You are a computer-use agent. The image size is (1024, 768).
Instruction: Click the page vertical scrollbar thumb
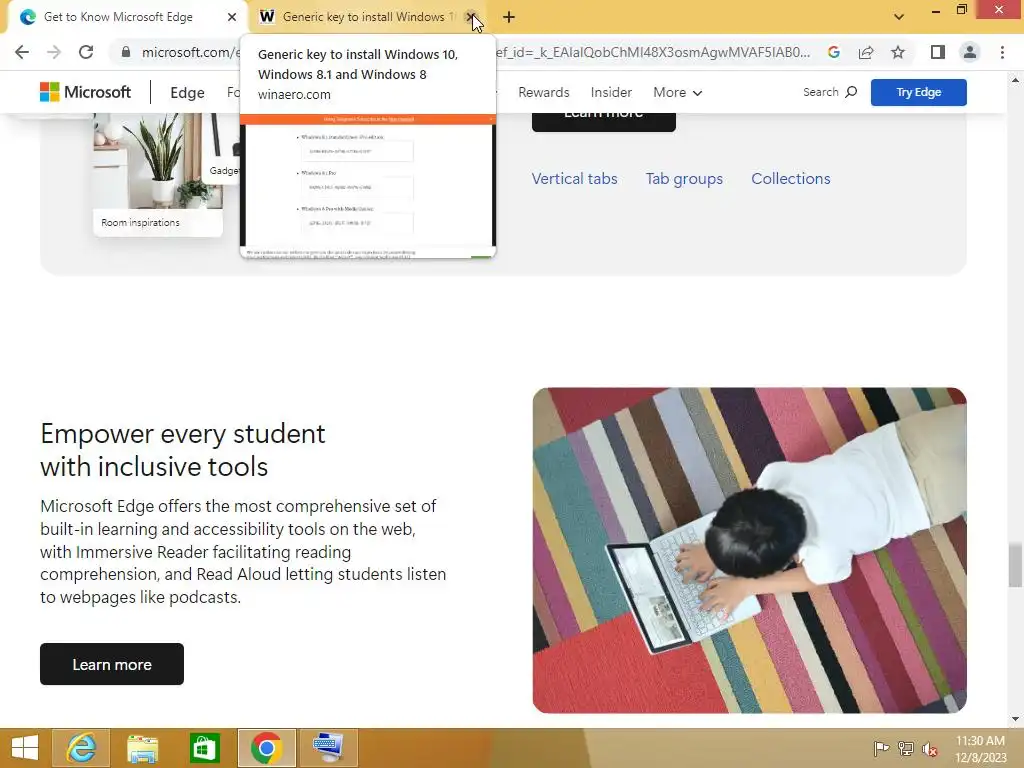(1014, 564)
